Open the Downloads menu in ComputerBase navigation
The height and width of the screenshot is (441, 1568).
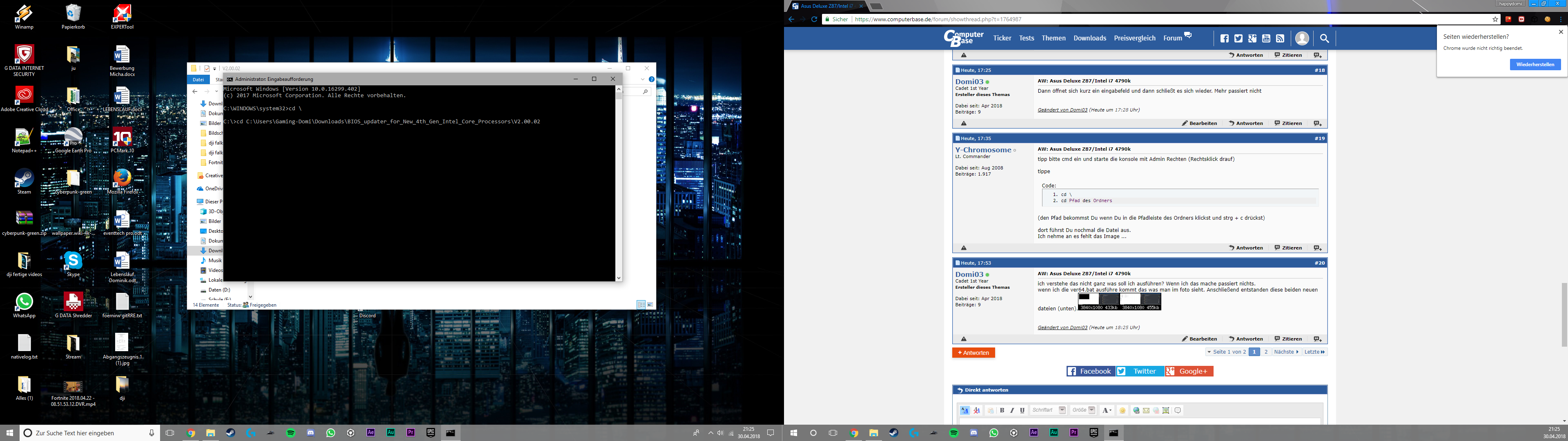1089,38
